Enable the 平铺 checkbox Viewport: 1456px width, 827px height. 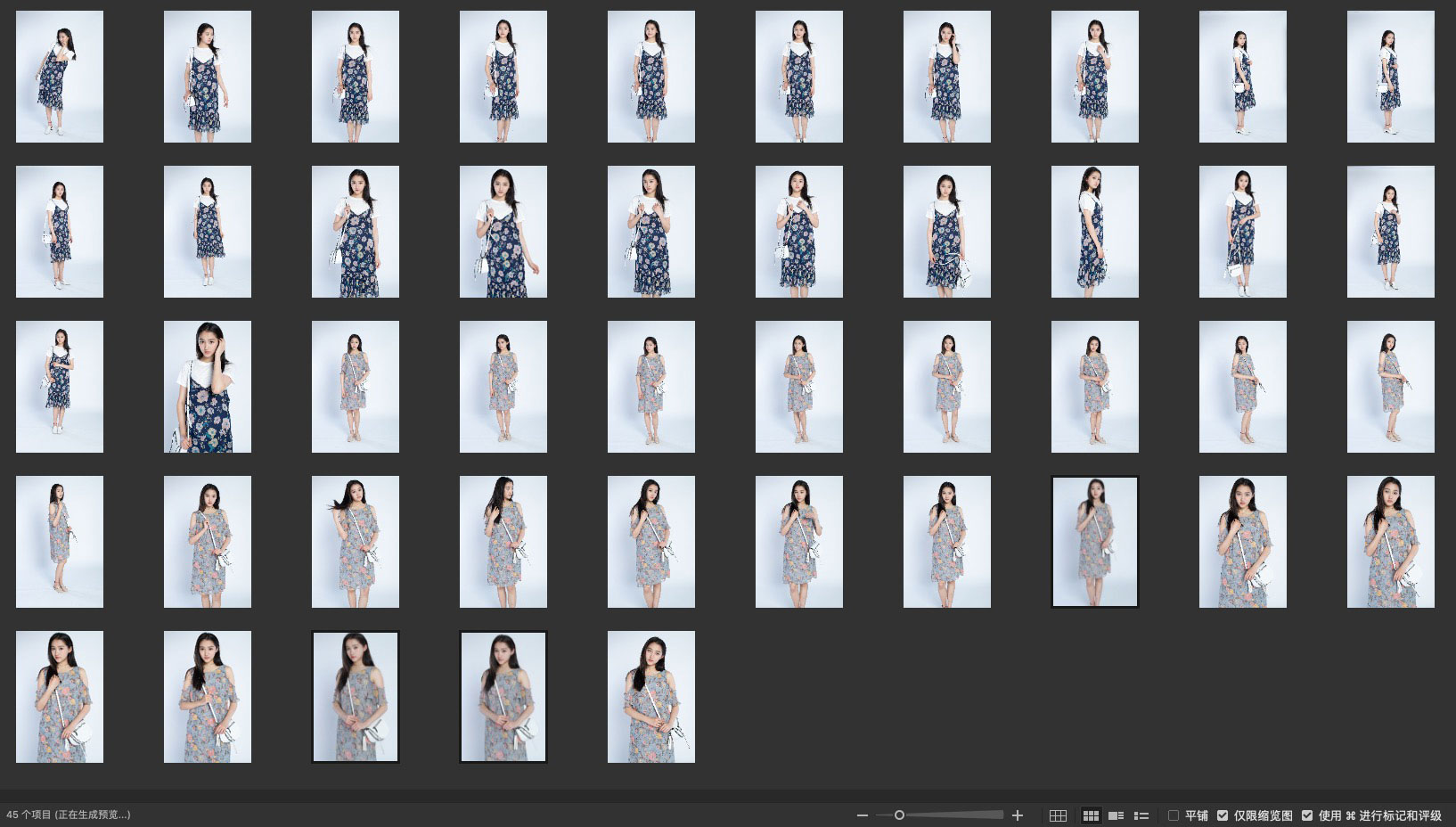pyautogui.click(x=1174, y=815)
